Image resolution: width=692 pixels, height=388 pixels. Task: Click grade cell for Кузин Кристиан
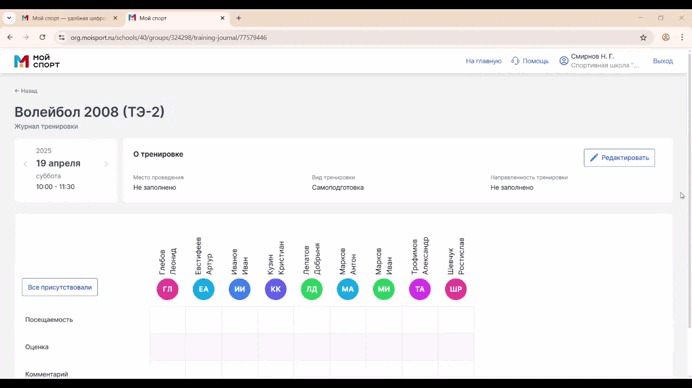pos(275,347)
